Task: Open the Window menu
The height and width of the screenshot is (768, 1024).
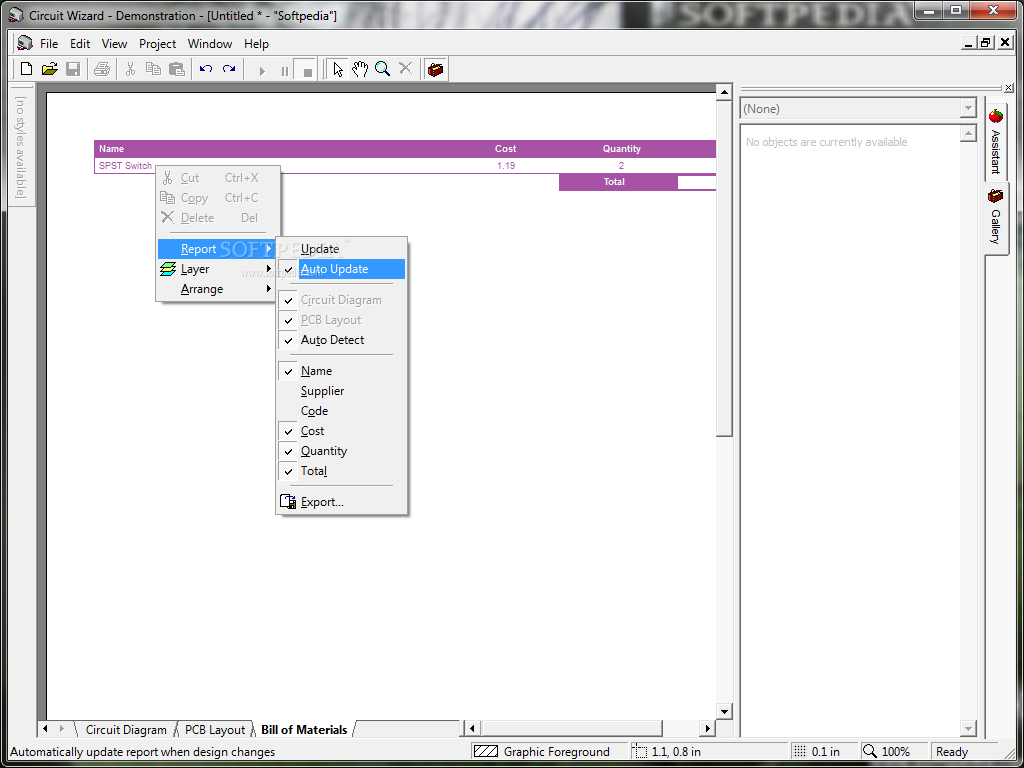Action: coord(210,44)
